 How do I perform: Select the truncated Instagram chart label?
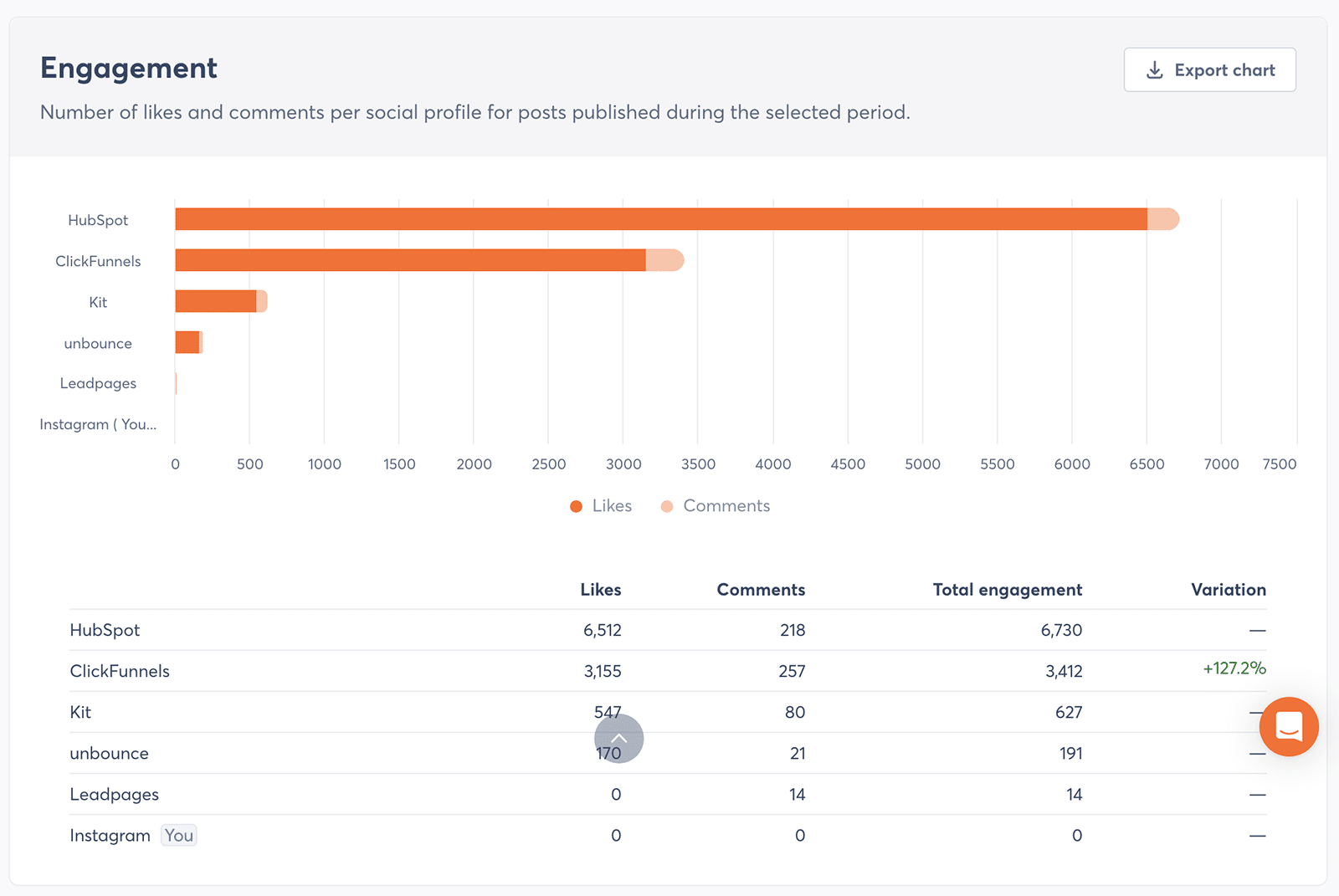(x=98, y=424)
